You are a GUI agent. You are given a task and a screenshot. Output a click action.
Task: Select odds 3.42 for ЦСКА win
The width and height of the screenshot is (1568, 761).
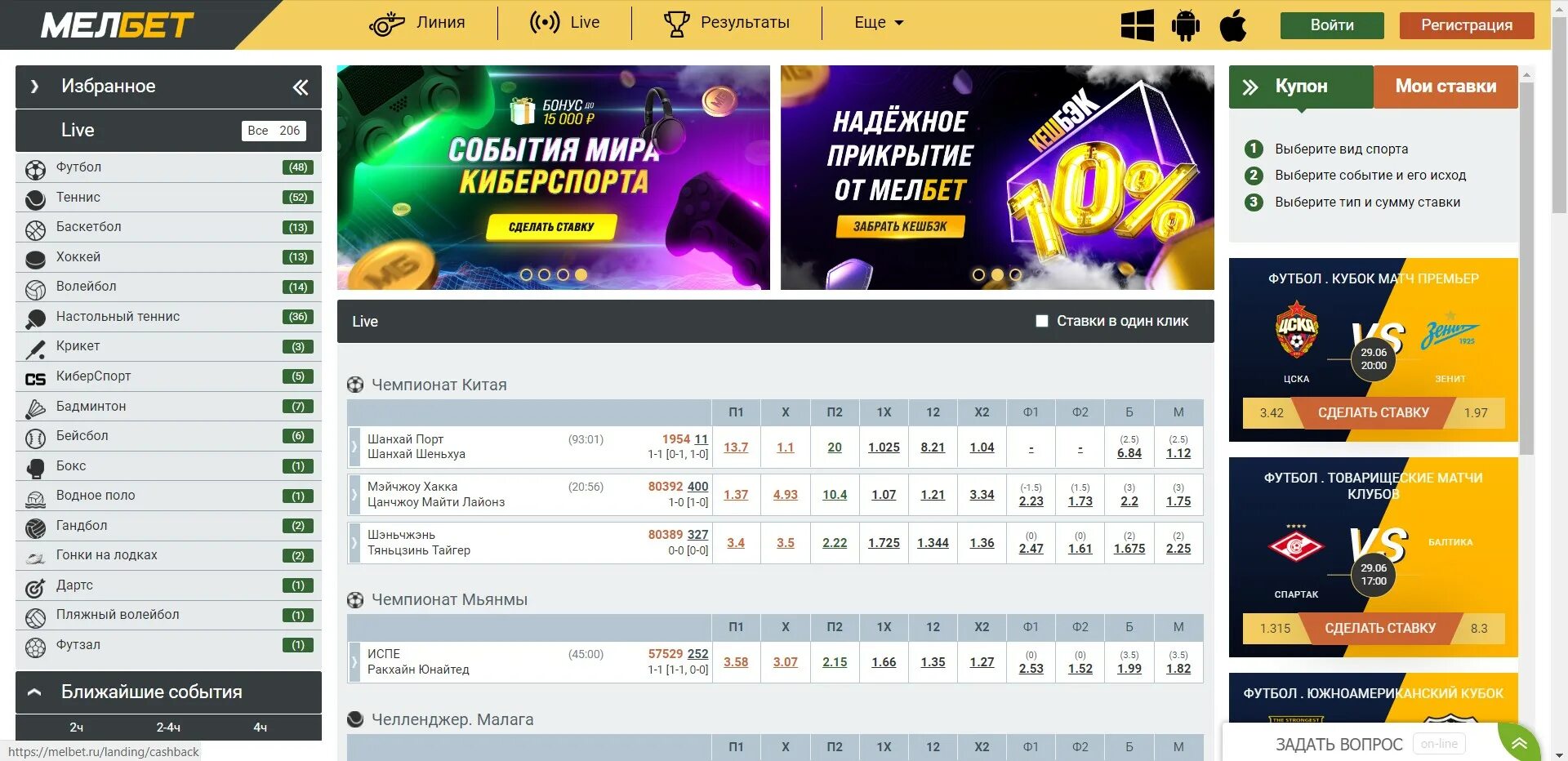point(1272,413)
